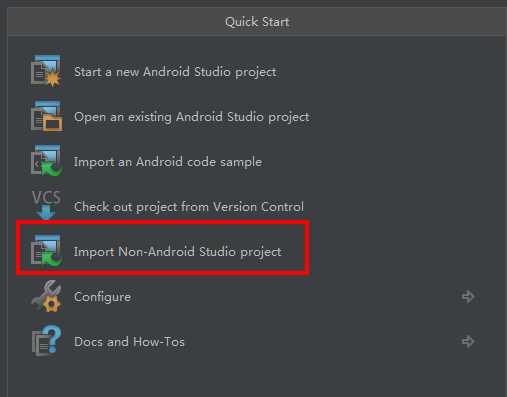Select the 'Start a new Android Studio project' text
The width and height of the screenshot is (507, 397).
tap(175, 72)
